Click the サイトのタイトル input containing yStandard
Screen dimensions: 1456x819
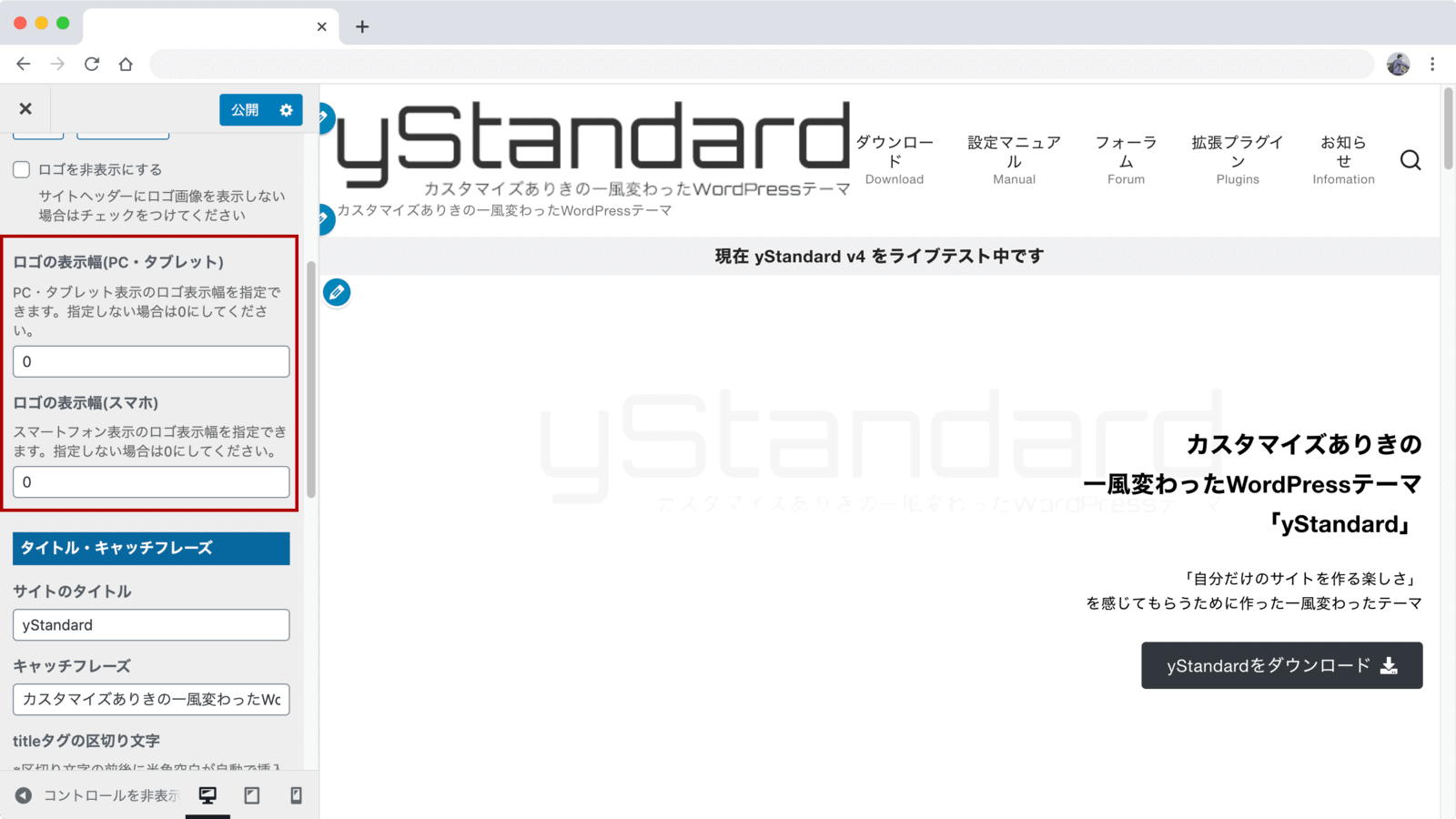[151, 625]
